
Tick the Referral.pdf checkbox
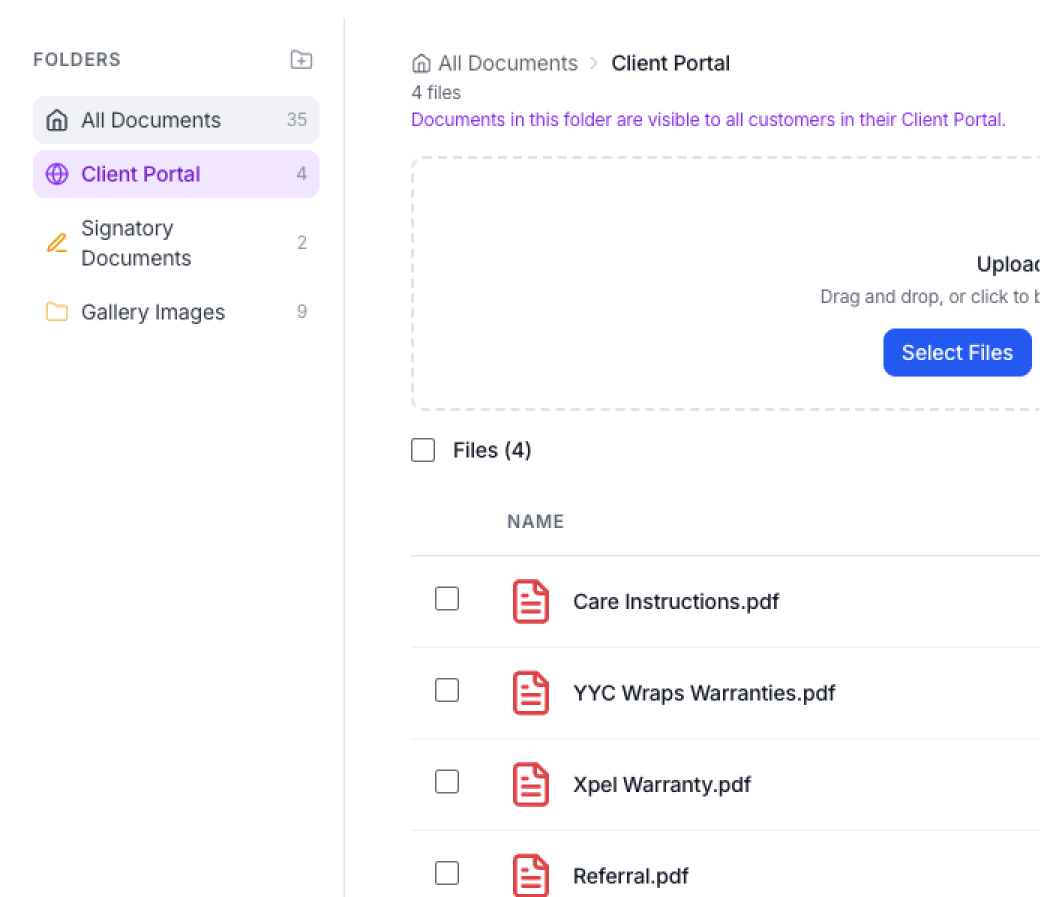pos(447,873)
